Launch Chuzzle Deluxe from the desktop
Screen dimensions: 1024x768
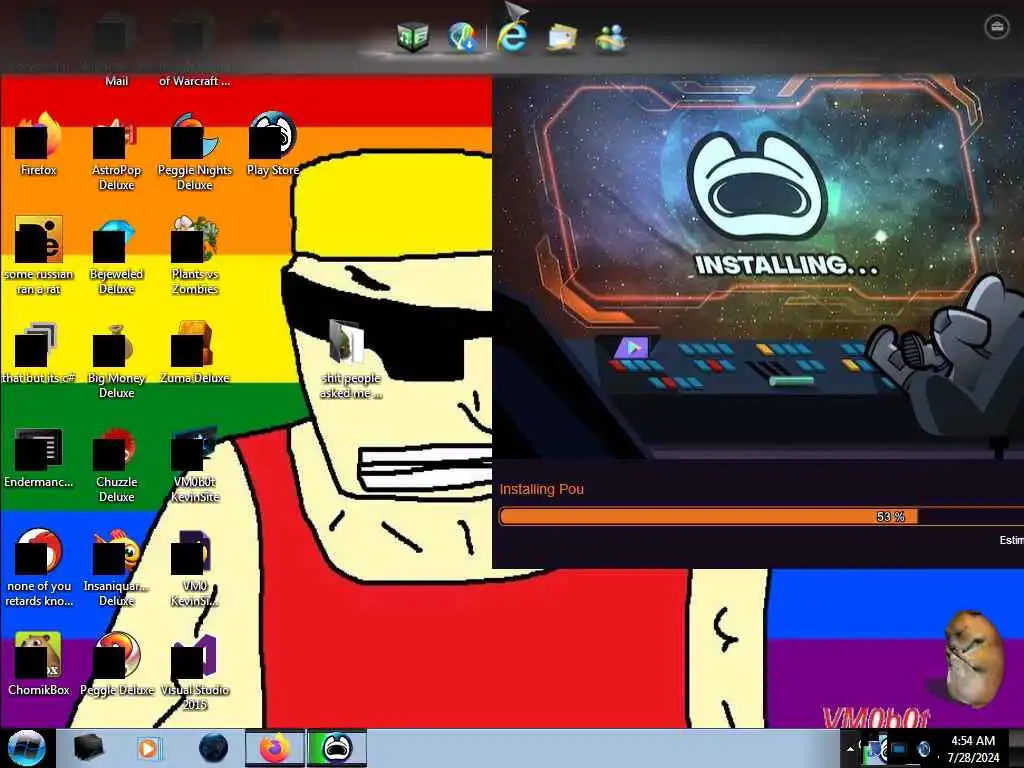click(116, 465)
